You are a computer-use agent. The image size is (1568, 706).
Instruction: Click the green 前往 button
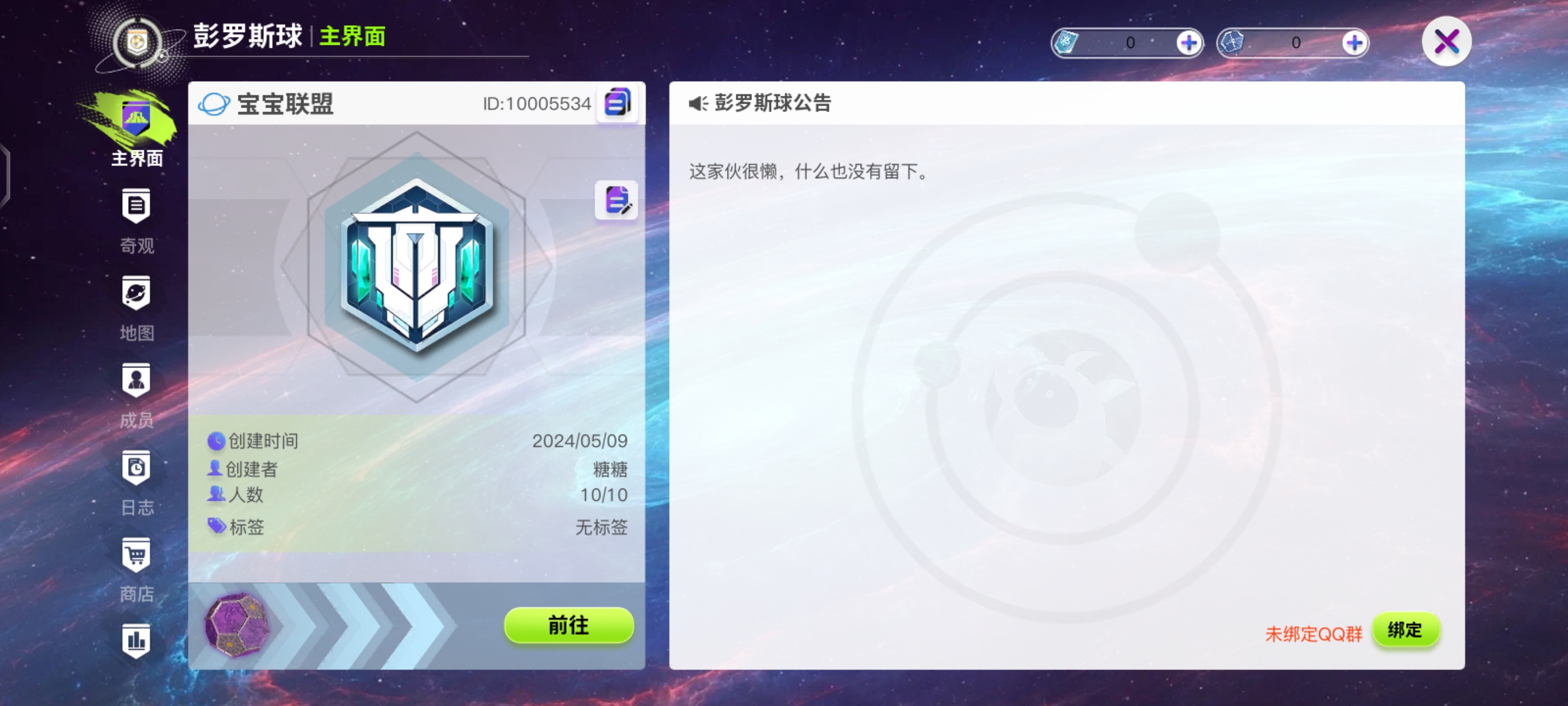[568, 625]
